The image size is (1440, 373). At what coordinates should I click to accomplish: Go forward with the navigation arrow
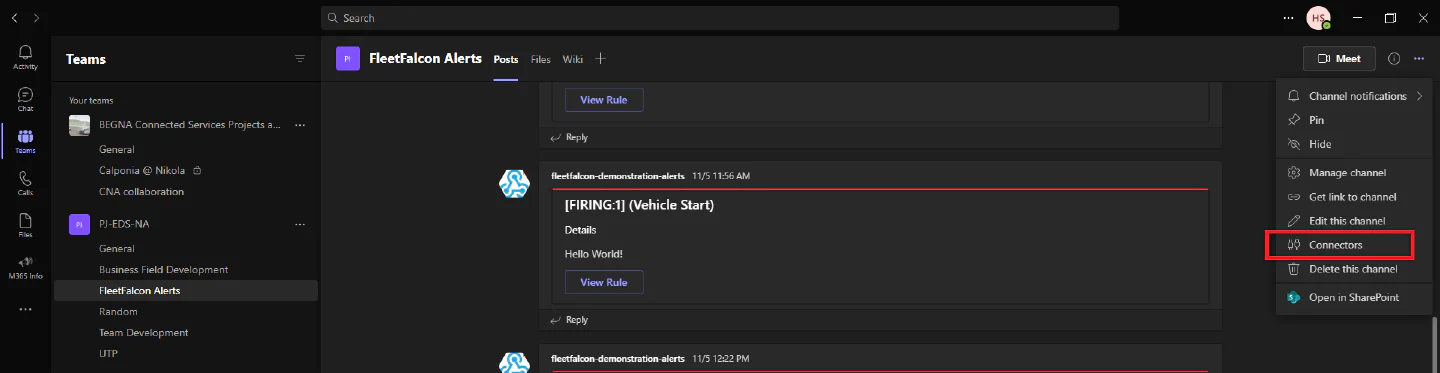pyautogui.click(x=36, y=18)
